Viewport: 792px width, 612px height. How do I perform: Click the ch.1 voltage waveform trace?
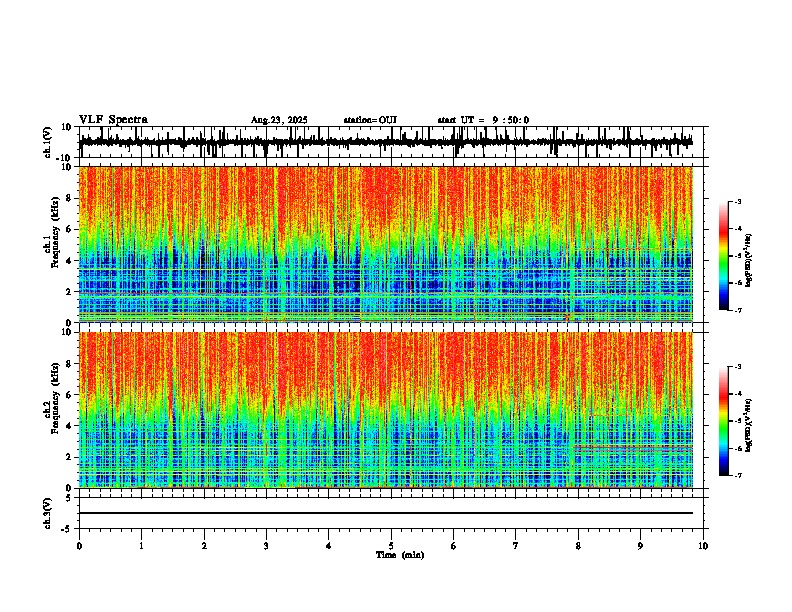386,142
